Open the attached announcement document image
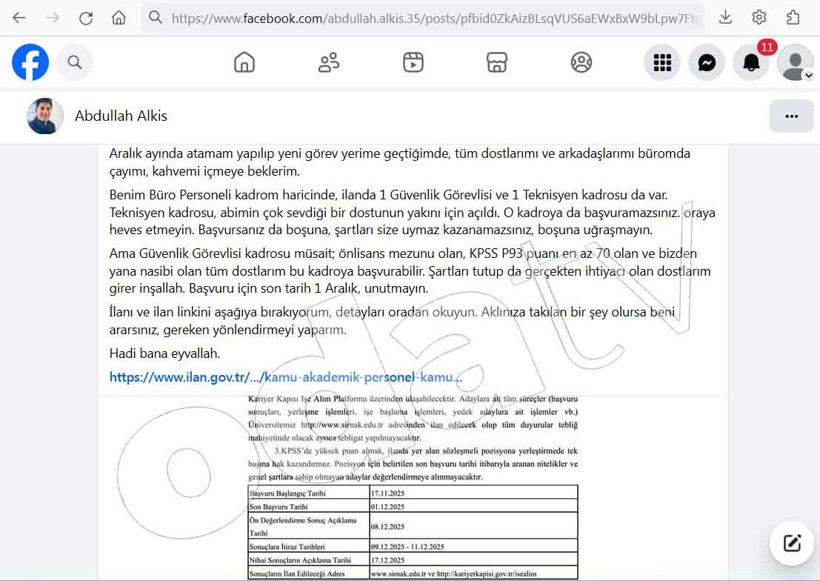Viewport: 820px width, 581px height. tap(412, 487)
